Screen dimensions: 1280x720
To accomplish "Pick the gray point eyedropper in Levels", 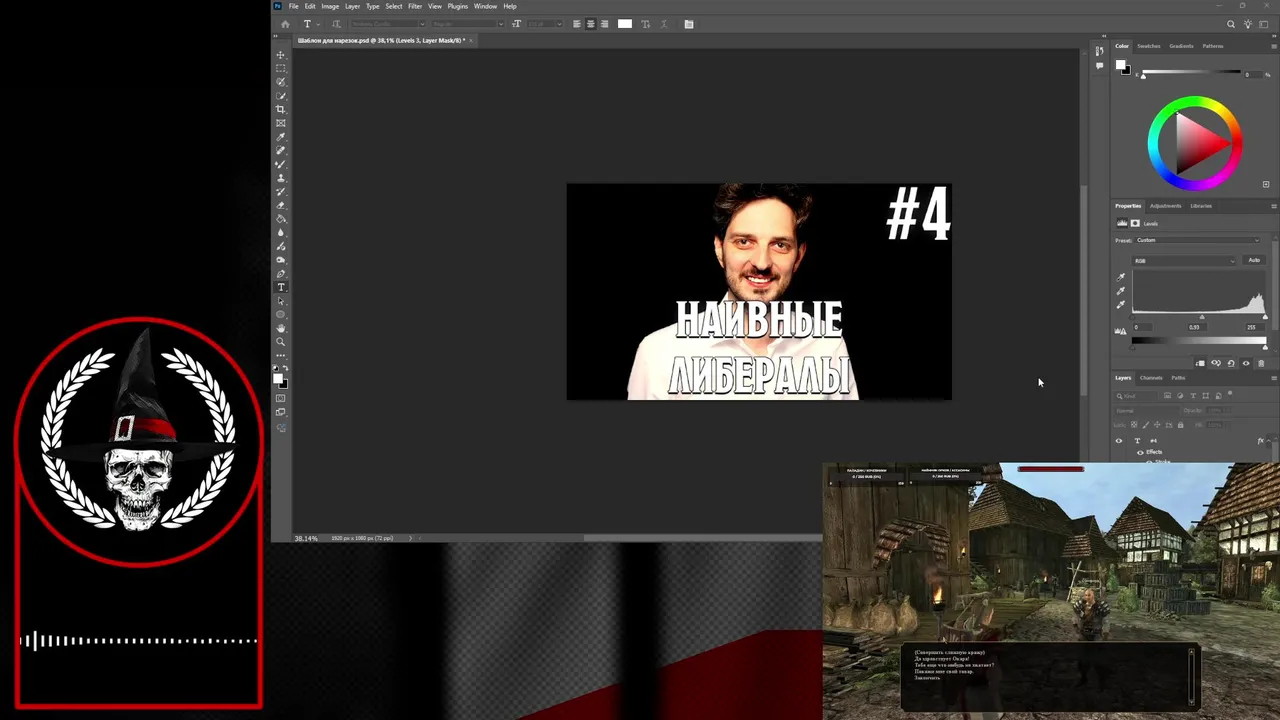I will click(x=1120, y=291).
